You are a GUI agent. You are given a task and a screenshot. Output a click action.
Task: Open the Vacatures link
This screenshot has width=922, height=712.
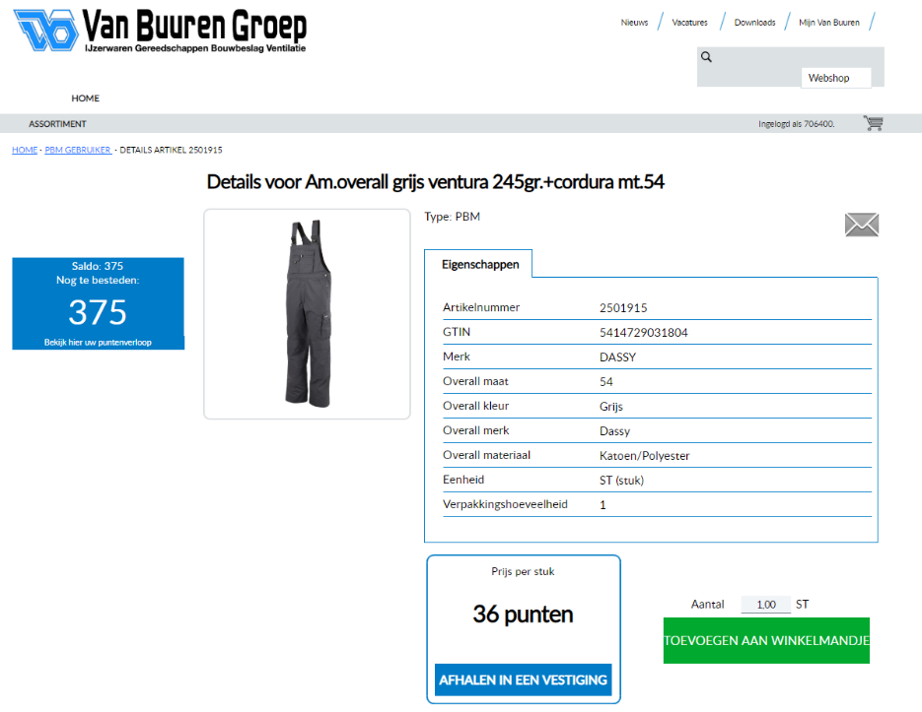pyautogui.click(x=689, y=22)
